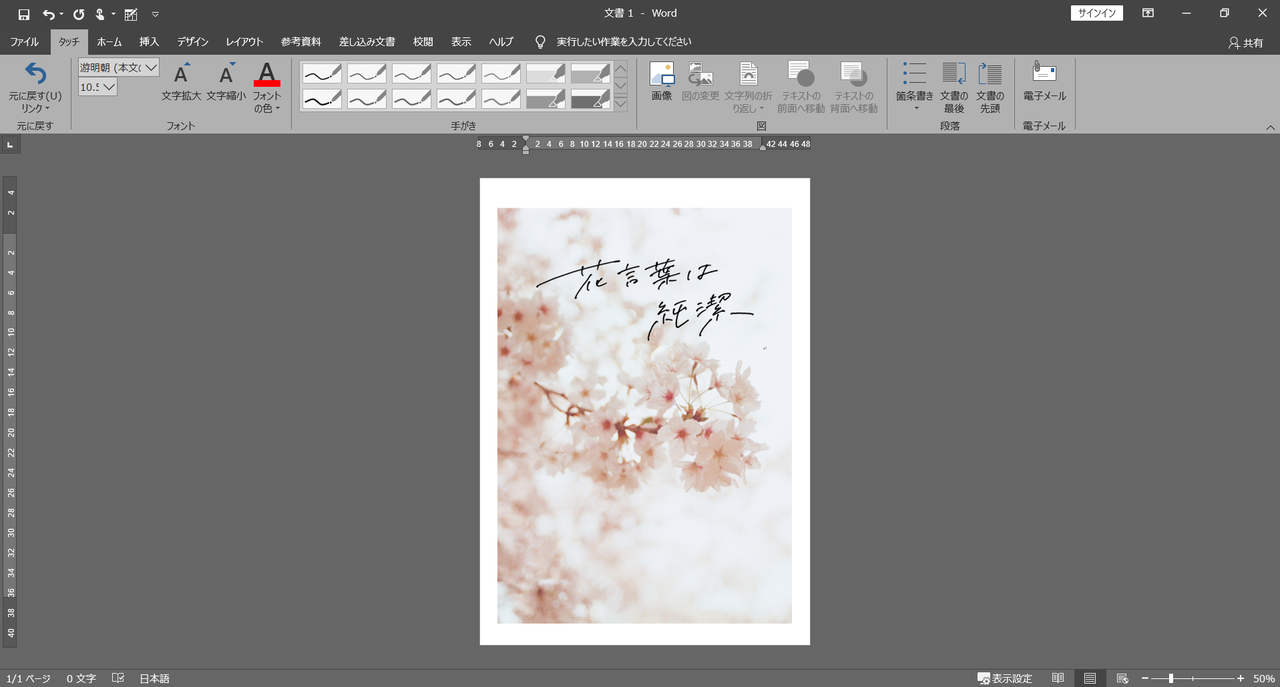Click the form-check icon in quick access toolbar
Image resolution: width=1280 pixels, height=687 pixels.
click(x=131, y=14)
